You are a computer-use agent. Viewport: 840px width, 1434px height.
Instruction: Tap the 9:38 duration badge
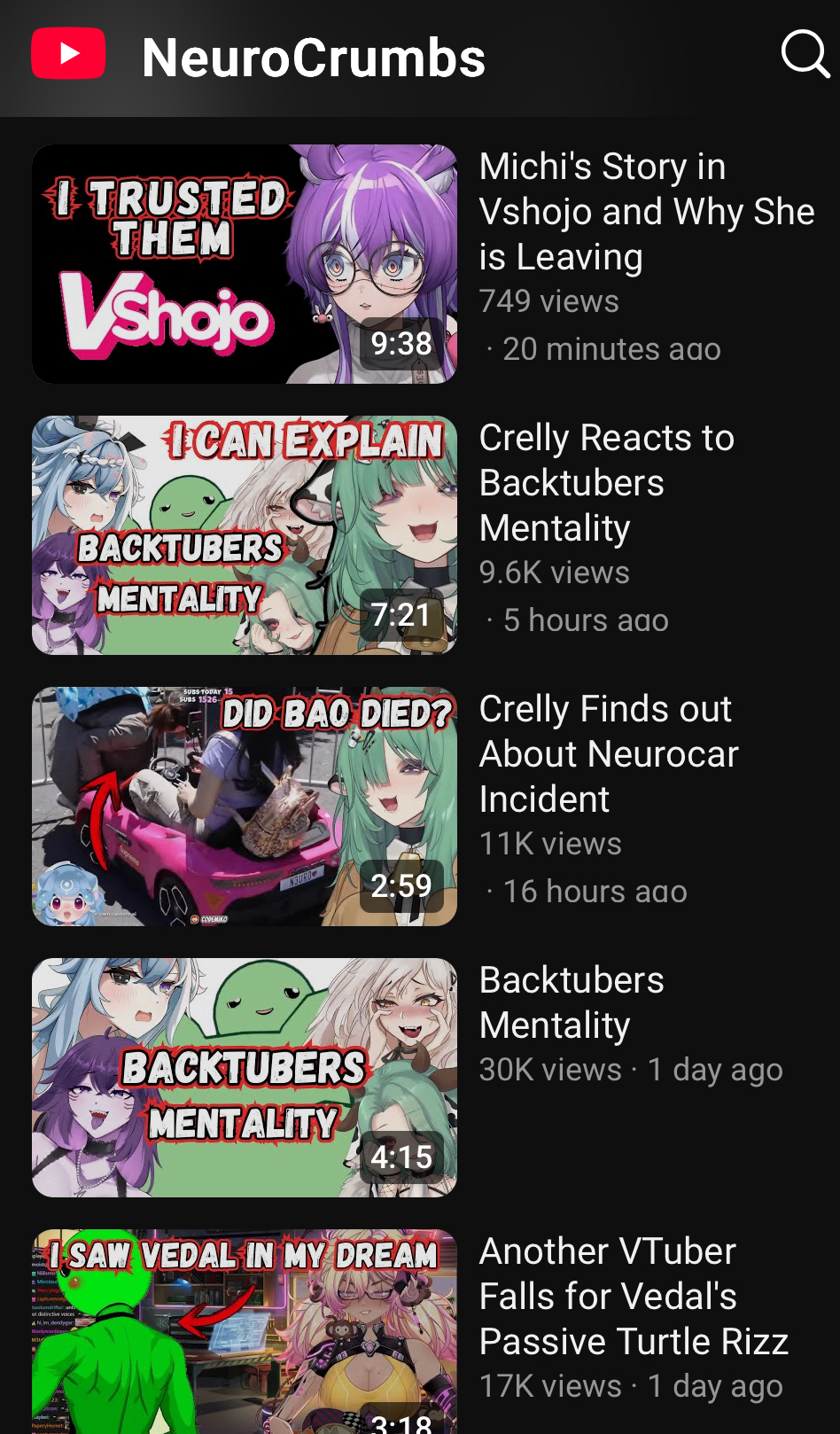coord(401,344)
